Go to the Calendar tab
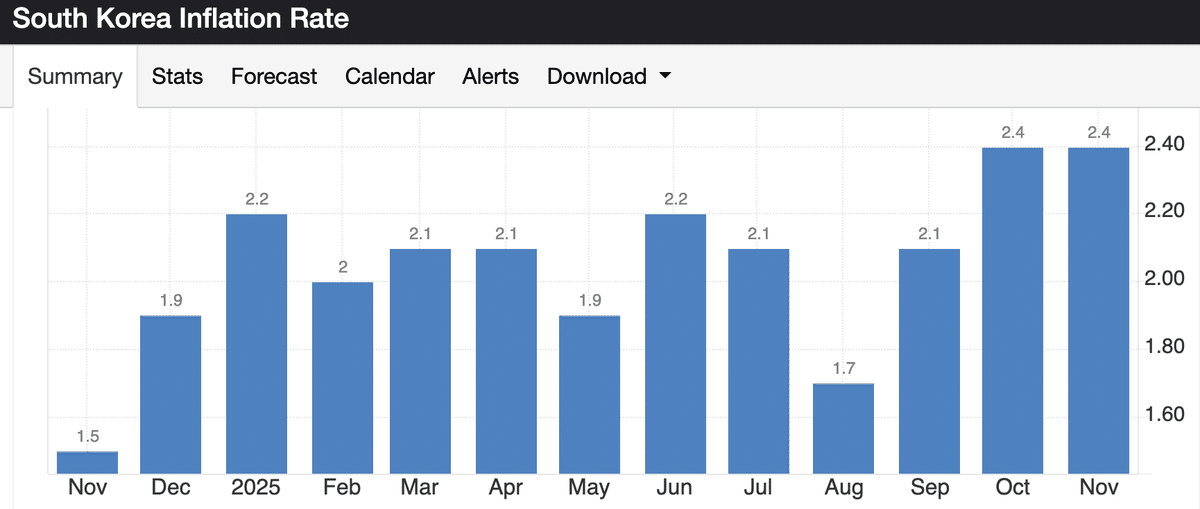 [x=390, y=77]
